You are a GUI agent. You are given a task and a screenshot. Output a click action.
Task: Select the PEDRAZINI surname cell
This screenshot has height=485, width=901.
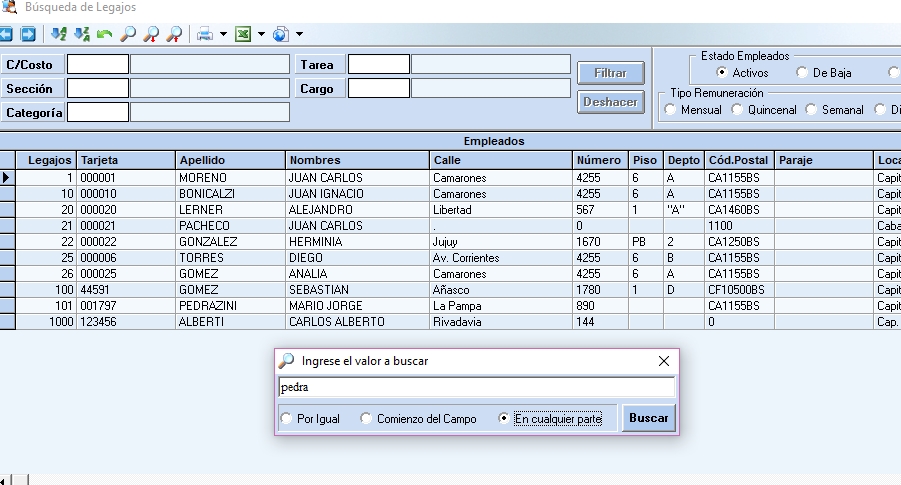[230, 306]
